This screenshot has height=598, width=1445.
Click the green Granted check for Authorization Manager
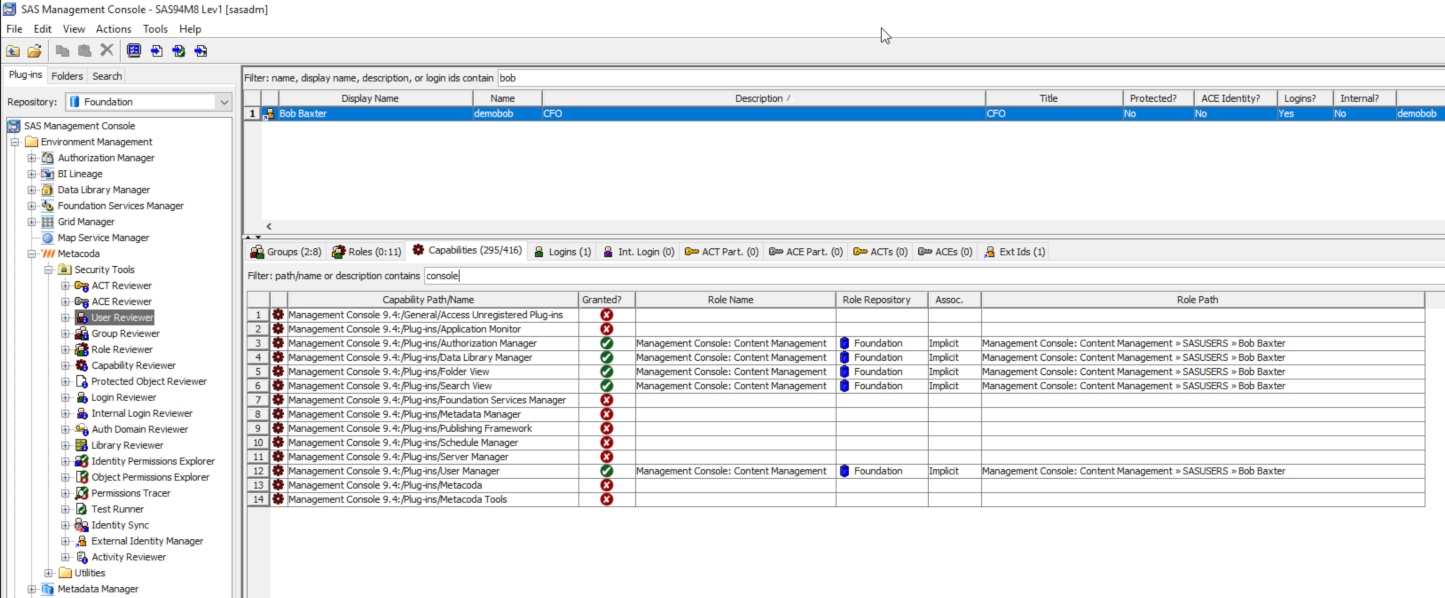[x=603, y=342]
